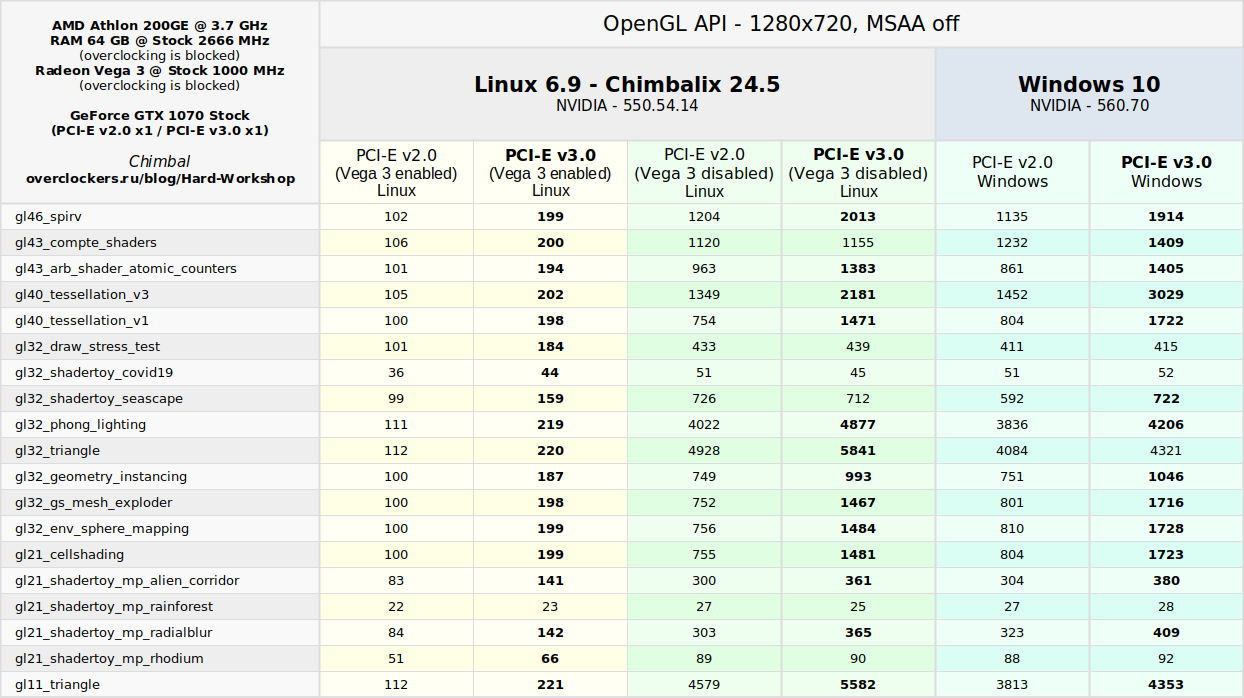1244x698 pixels.
Task: Click the Windows 10 header cell
Action: [x=1089, y=93]
